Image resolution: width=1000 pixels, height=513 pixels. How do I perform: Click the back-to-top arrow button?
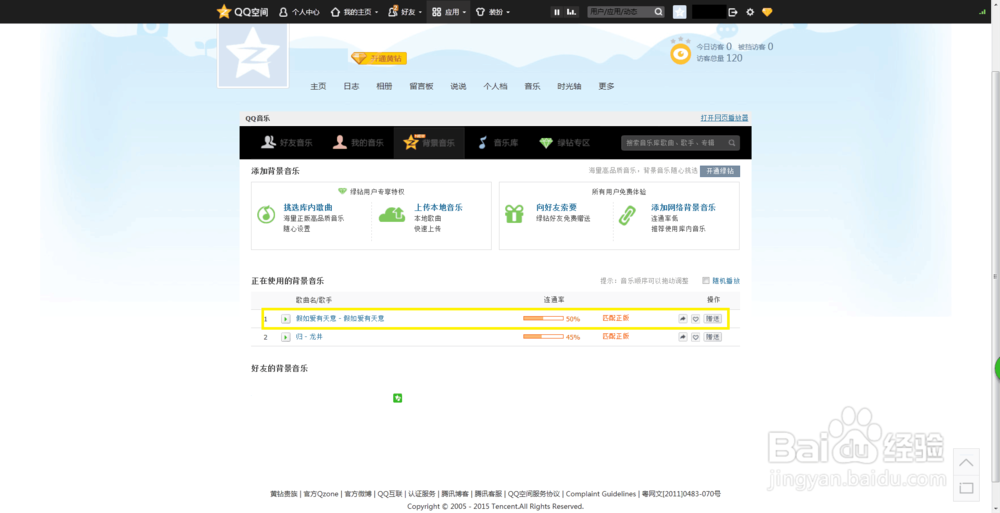(966, 462)
